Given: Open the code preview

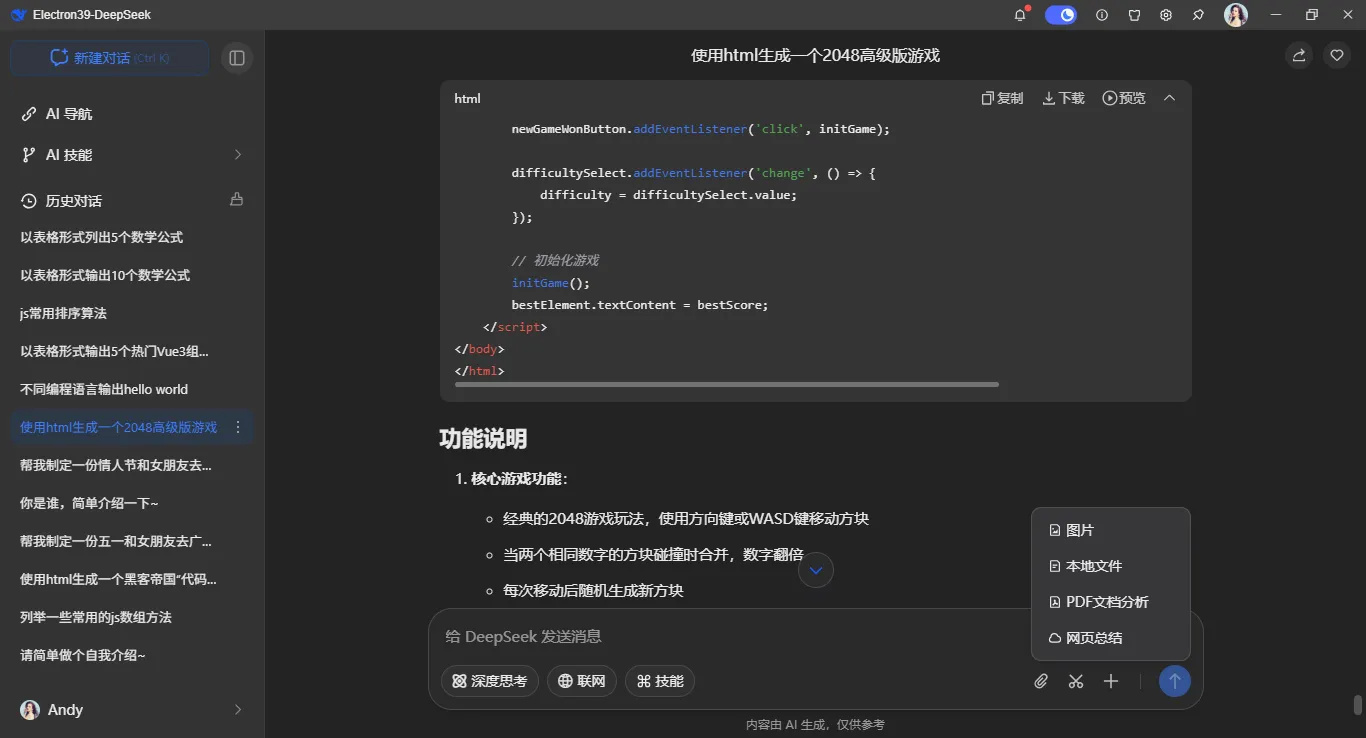Looking at the screenshot, I should tap(1123, 97).
